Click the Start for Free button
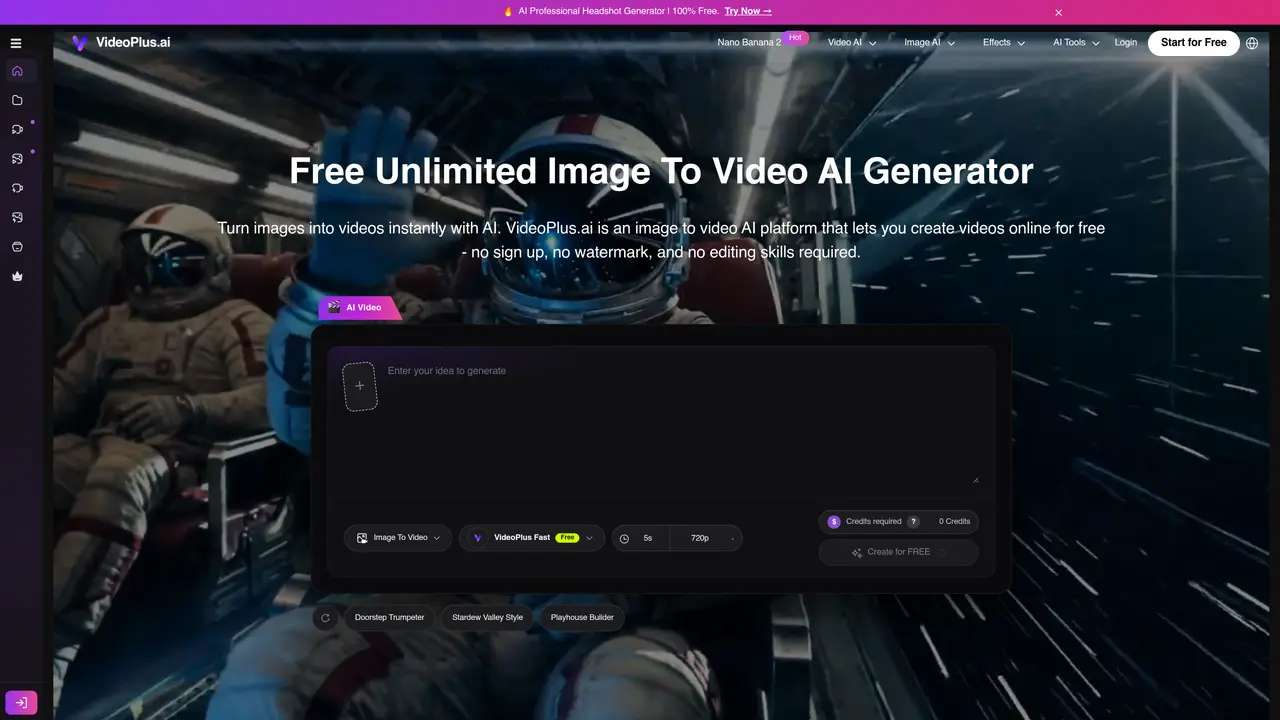This screenshot has width=1280, height=720. pos(1193,43)
